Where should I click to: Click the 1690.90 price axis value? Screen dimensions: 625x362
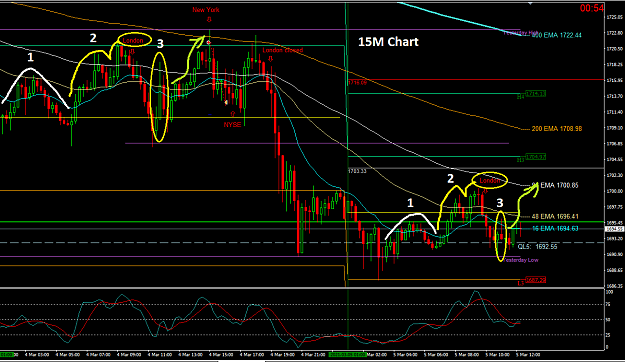(614, 254)
